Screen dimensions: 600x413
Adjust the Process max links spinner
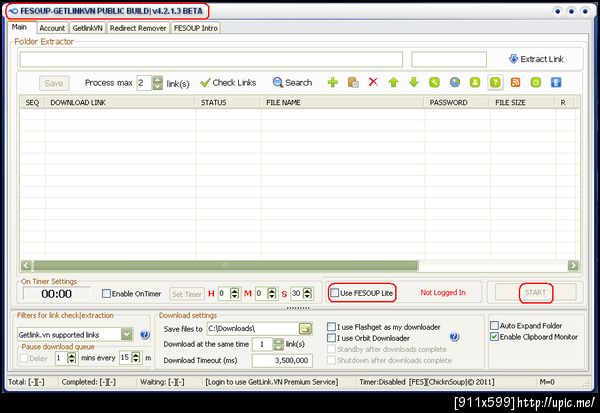point(157,83)
